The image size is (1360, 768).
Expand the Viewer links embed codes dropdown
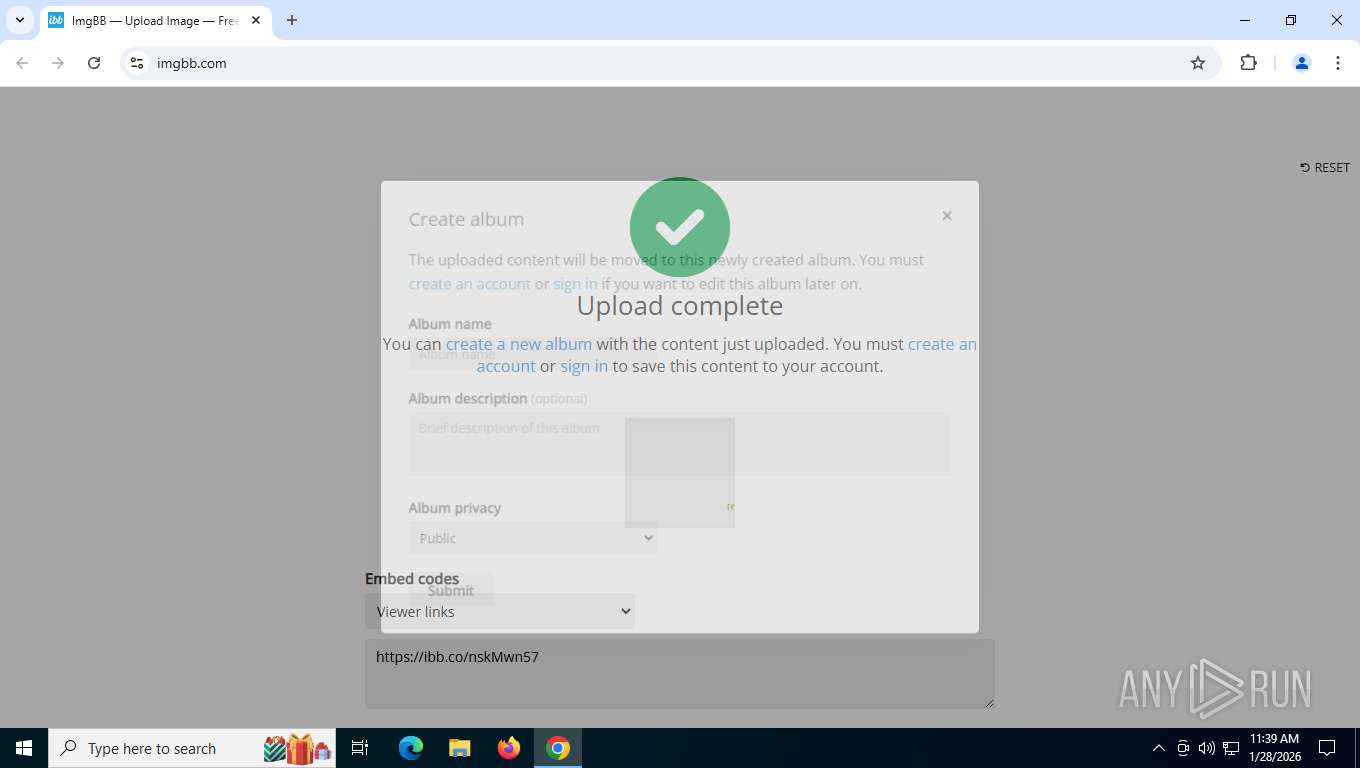tap(500, 611)
